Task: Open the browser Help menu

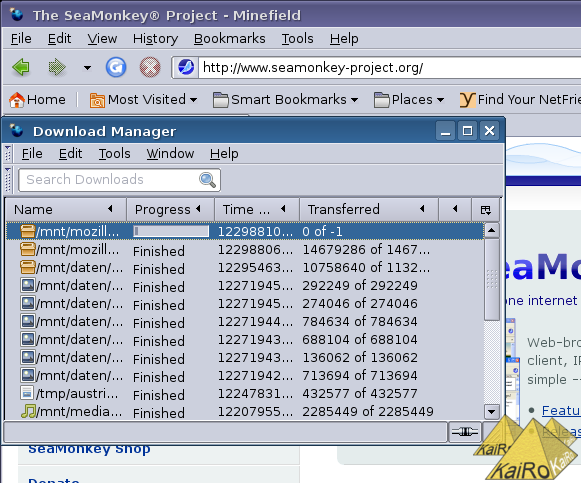Action: 344,39
